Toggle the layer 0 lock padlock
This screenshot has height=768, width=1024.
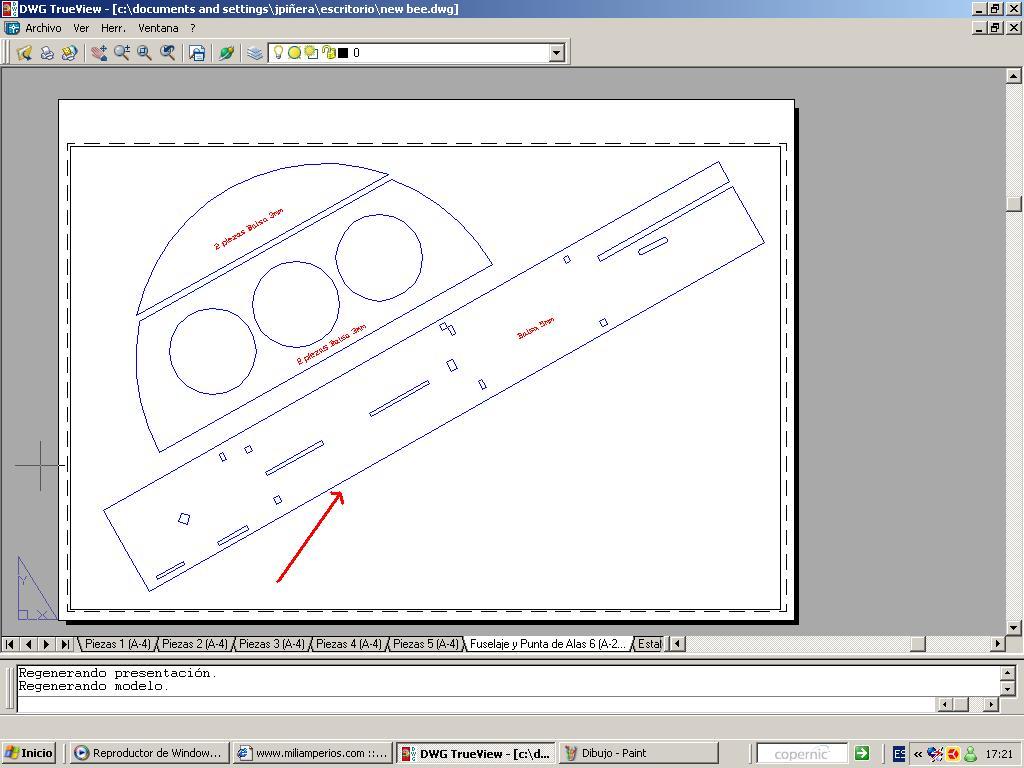click(x=328, y=53)
